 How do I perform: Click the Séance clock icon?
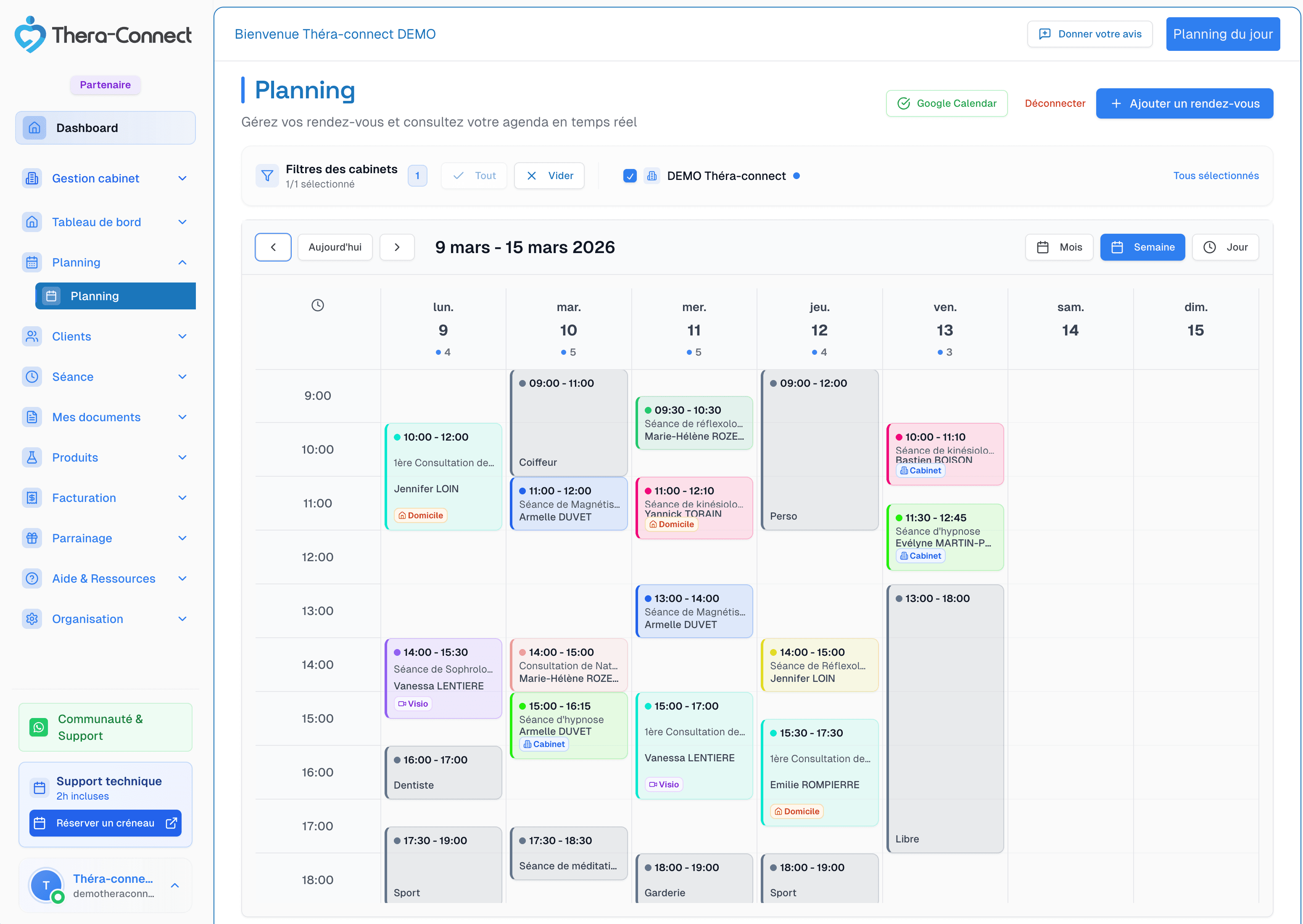point(32,377)
